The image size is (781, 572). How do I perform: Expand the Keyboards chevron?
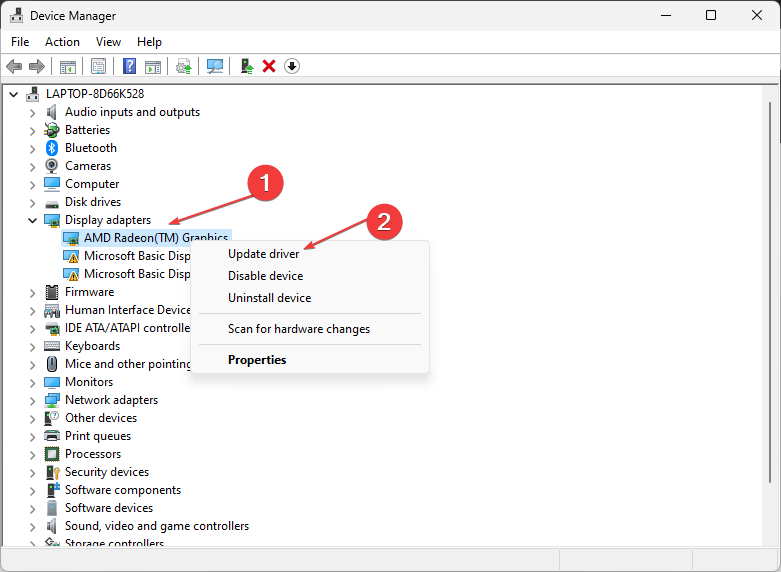33,347
